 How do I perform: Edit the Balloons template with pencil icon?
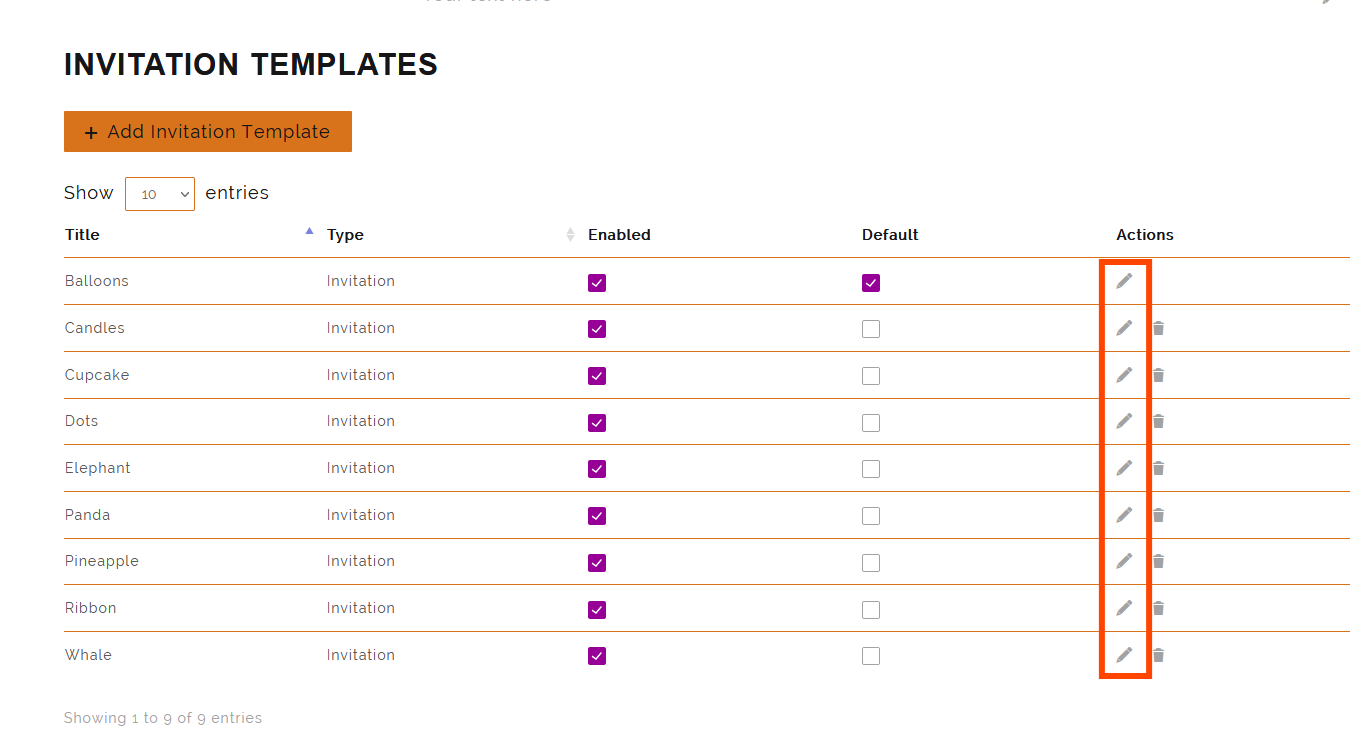(x=1125, y=281)
